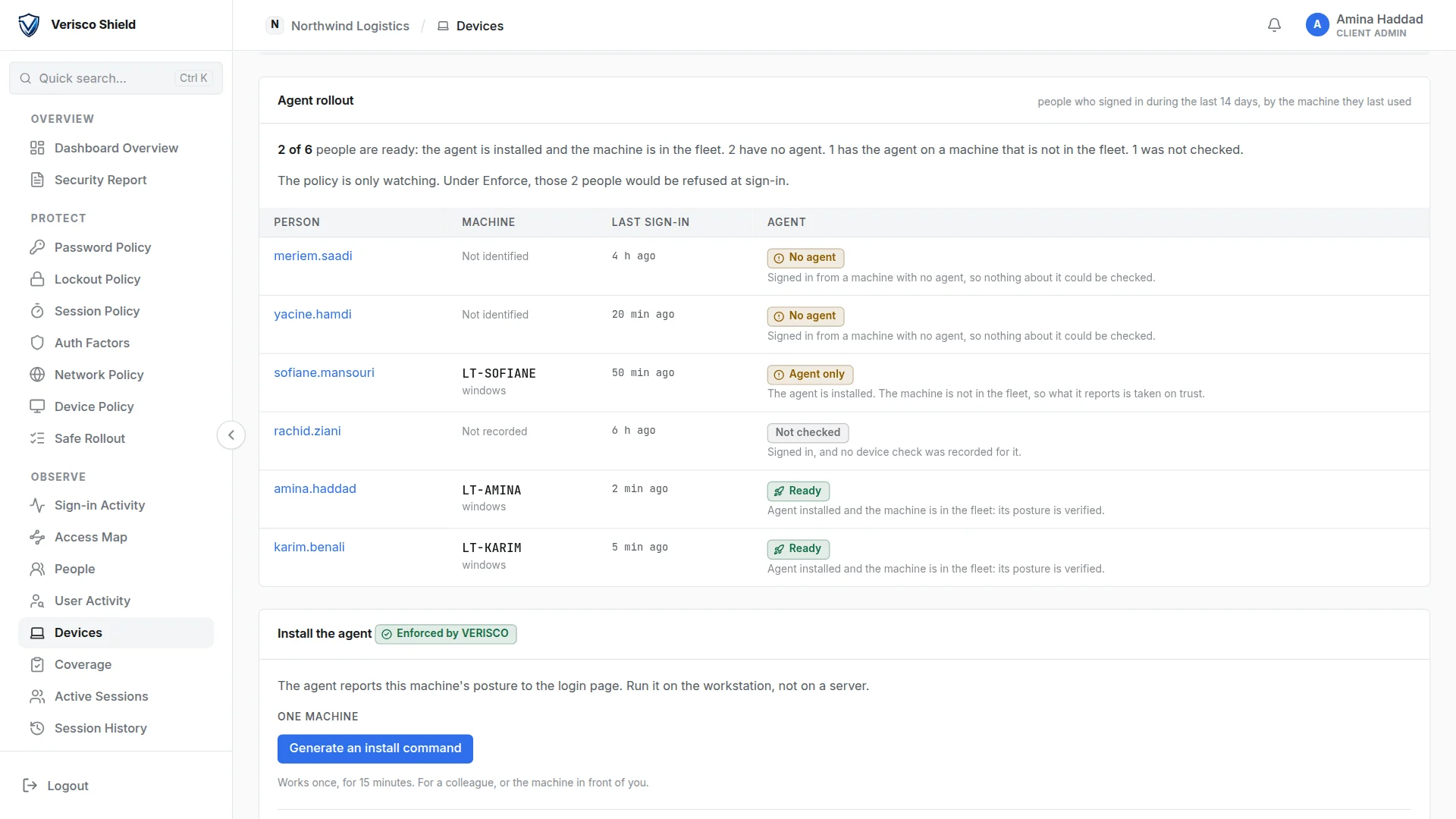Open the People page

click(116, 569)
